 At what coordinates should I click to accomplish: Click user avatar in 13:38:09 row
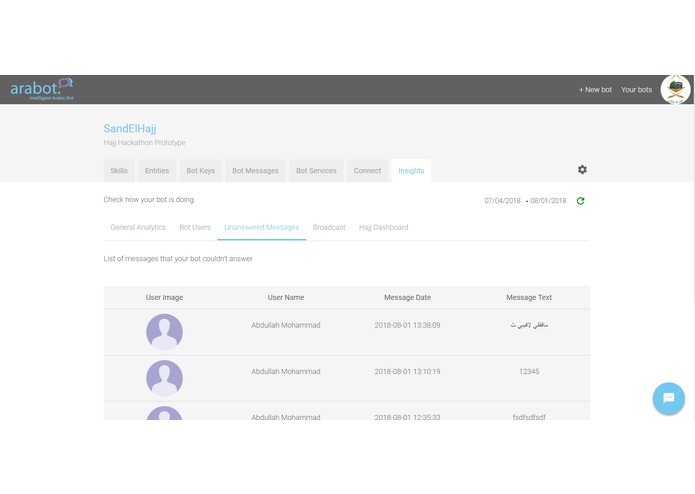point(164,332)
